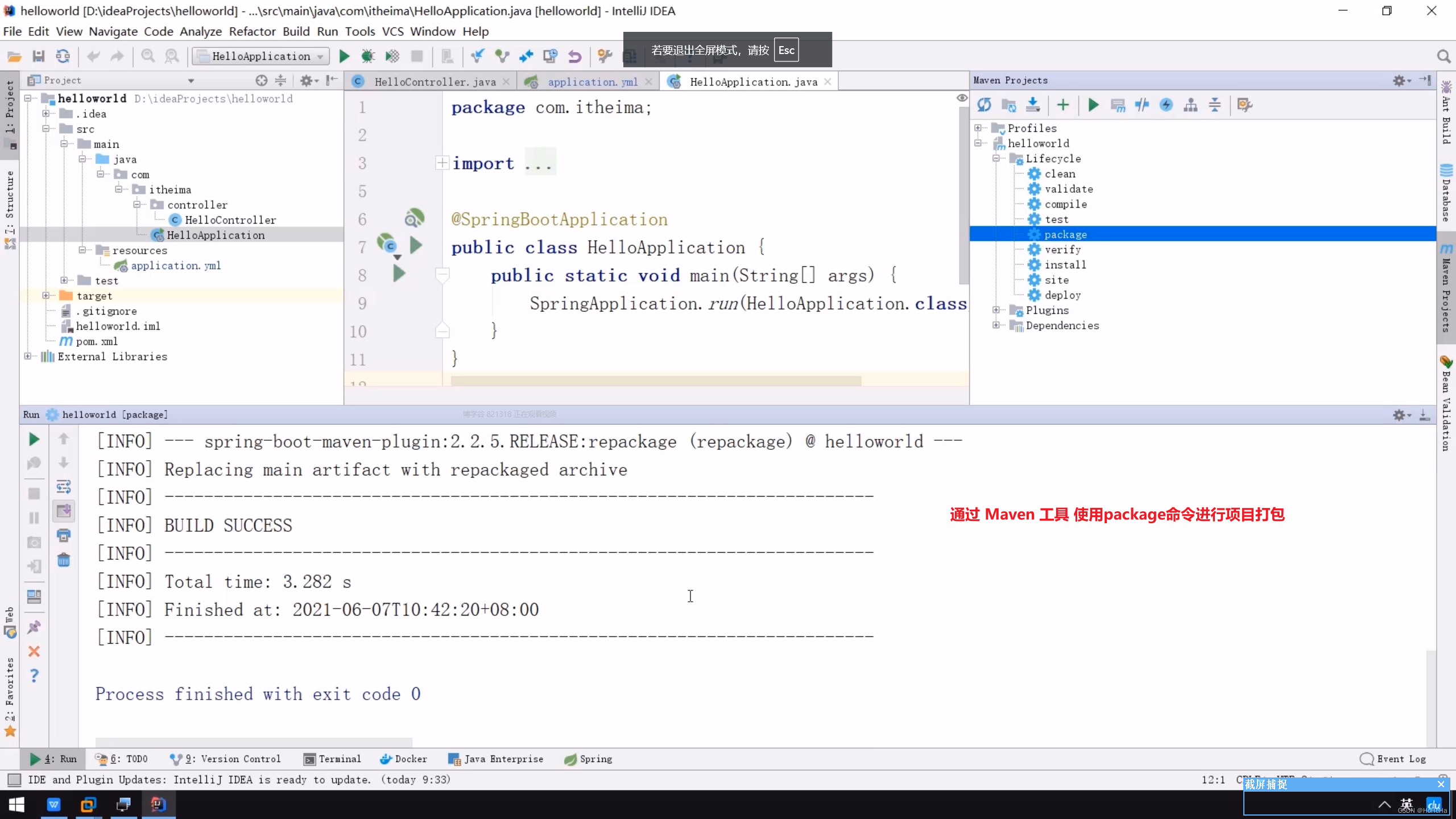Toggle soft-wrap in the Run console
This screenshot has width=1456, height=819.
click(64, 487)
